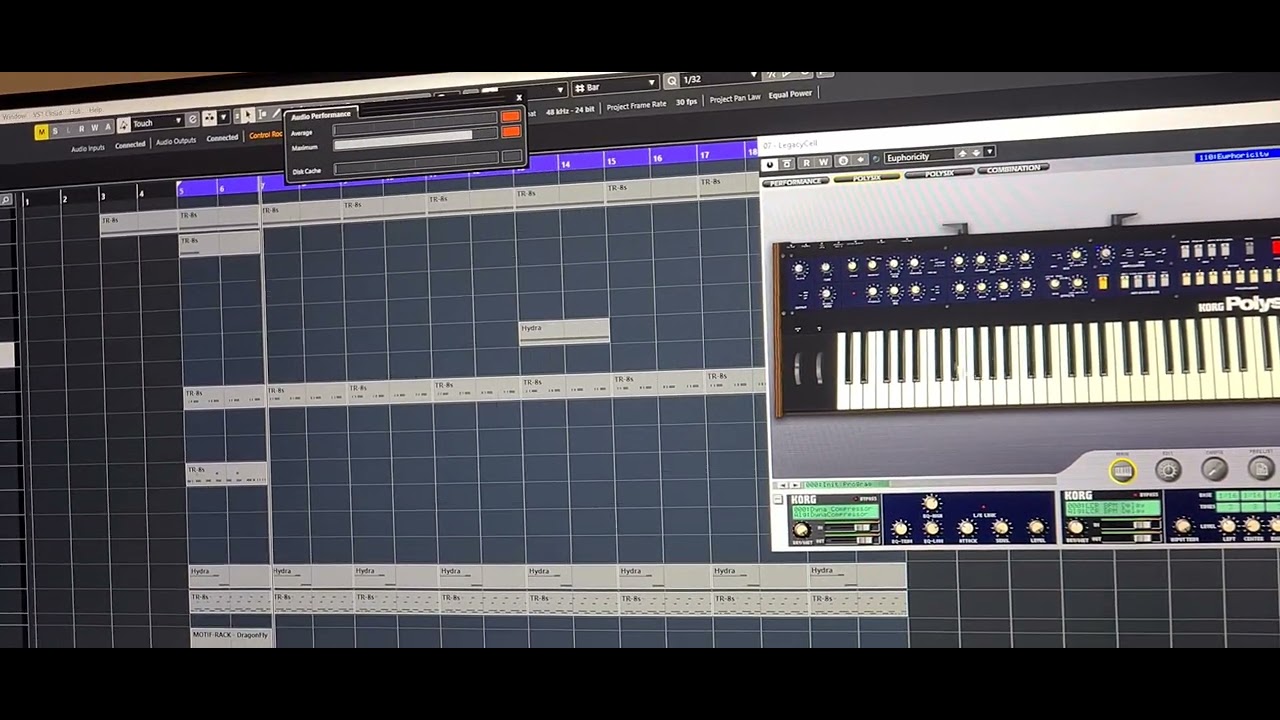Click Project Pan Law Equal Power
This screenshot has height=720, width=1280.
[x=761, y=96]
